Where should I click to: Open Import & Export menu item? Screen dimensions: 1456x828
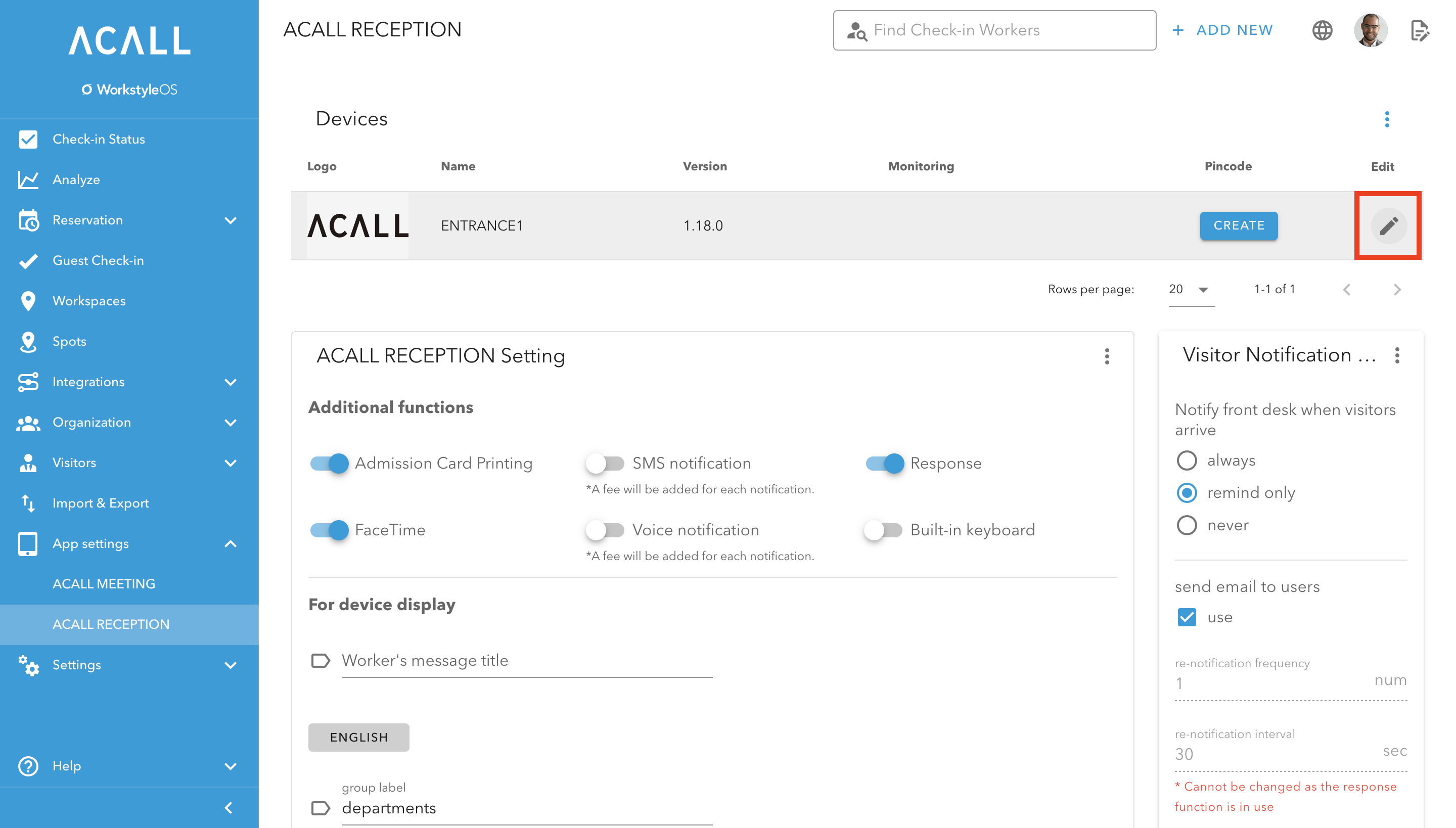(129, 503)
